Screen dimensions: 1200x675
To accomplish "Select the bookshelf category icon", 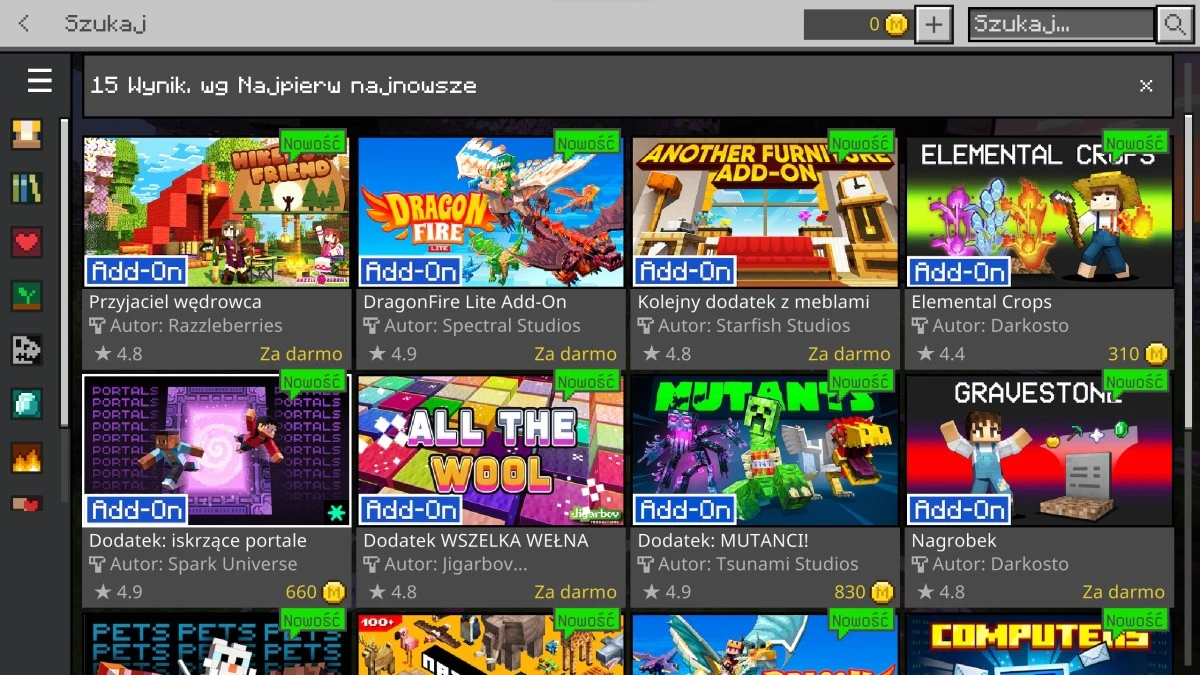I will coord(27,188).
